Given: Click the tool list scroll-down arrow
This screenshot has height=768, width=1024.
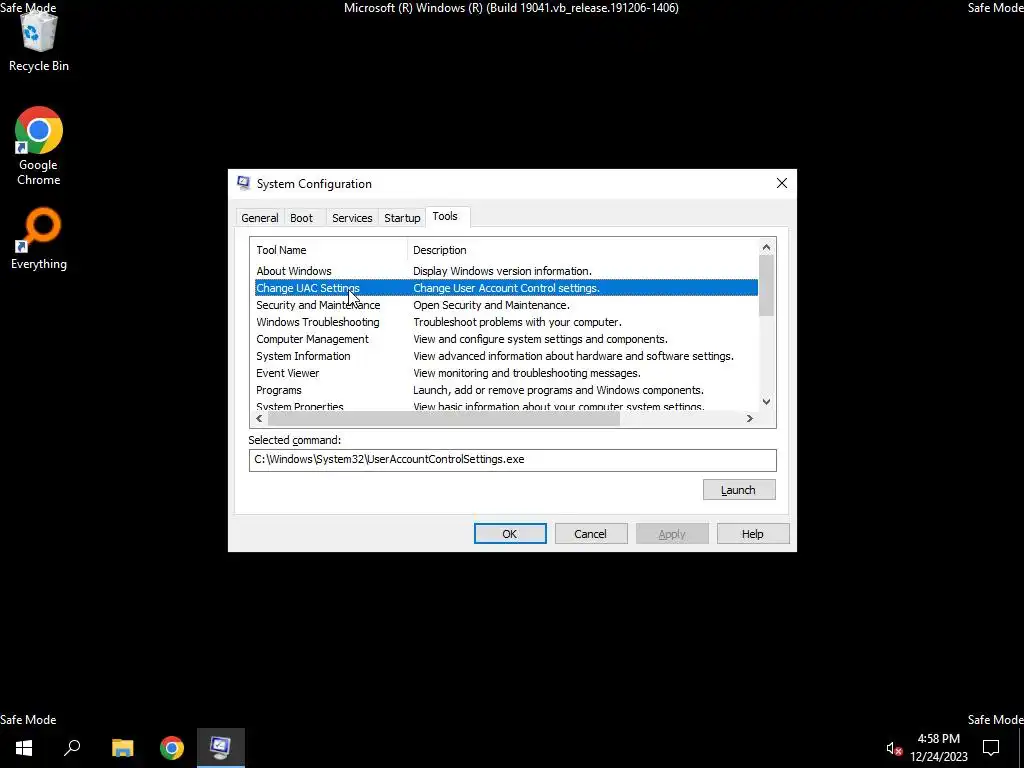Looking at the screenshot, I should [767, 402].
